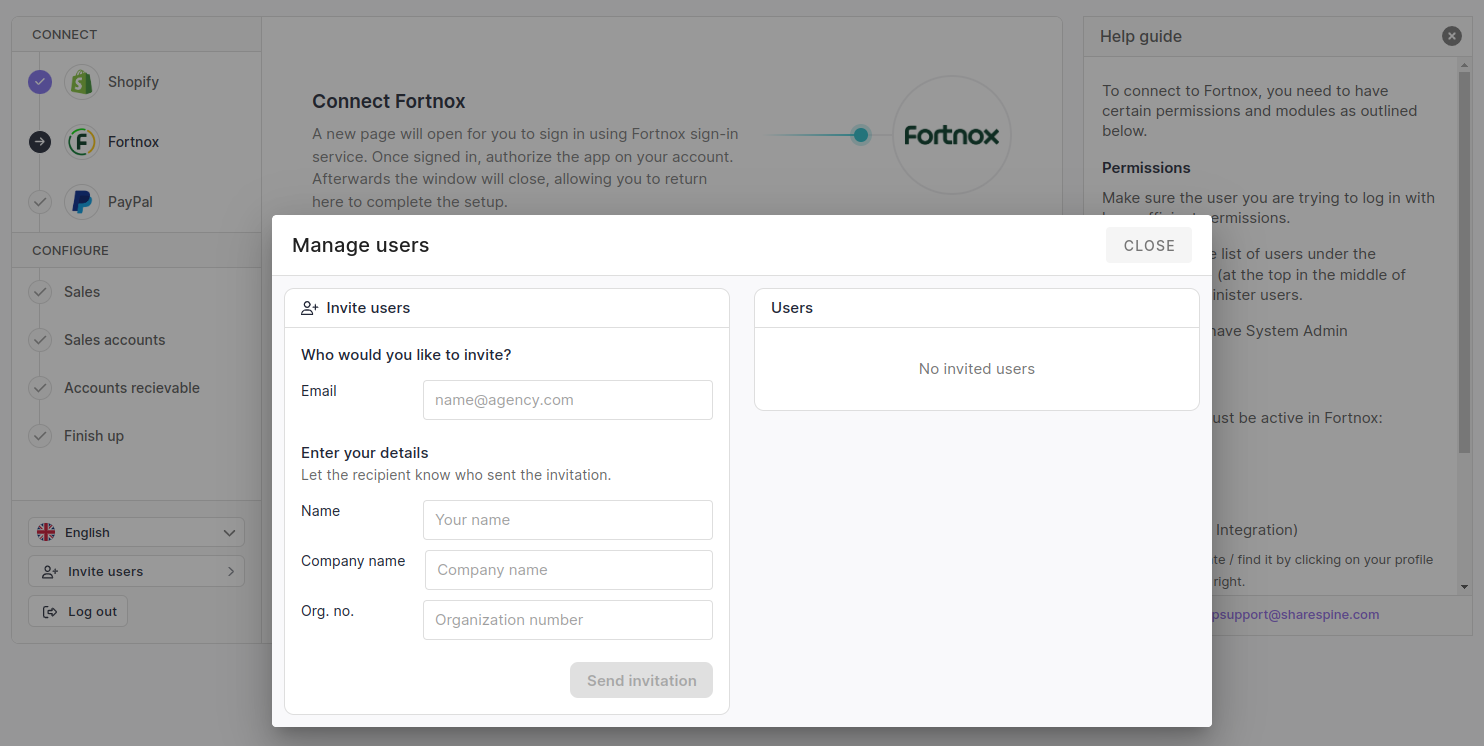Click the UK flag icon in language selector
The height and width of the screenshot is (746, 1484).
click(x=46, y=532)
